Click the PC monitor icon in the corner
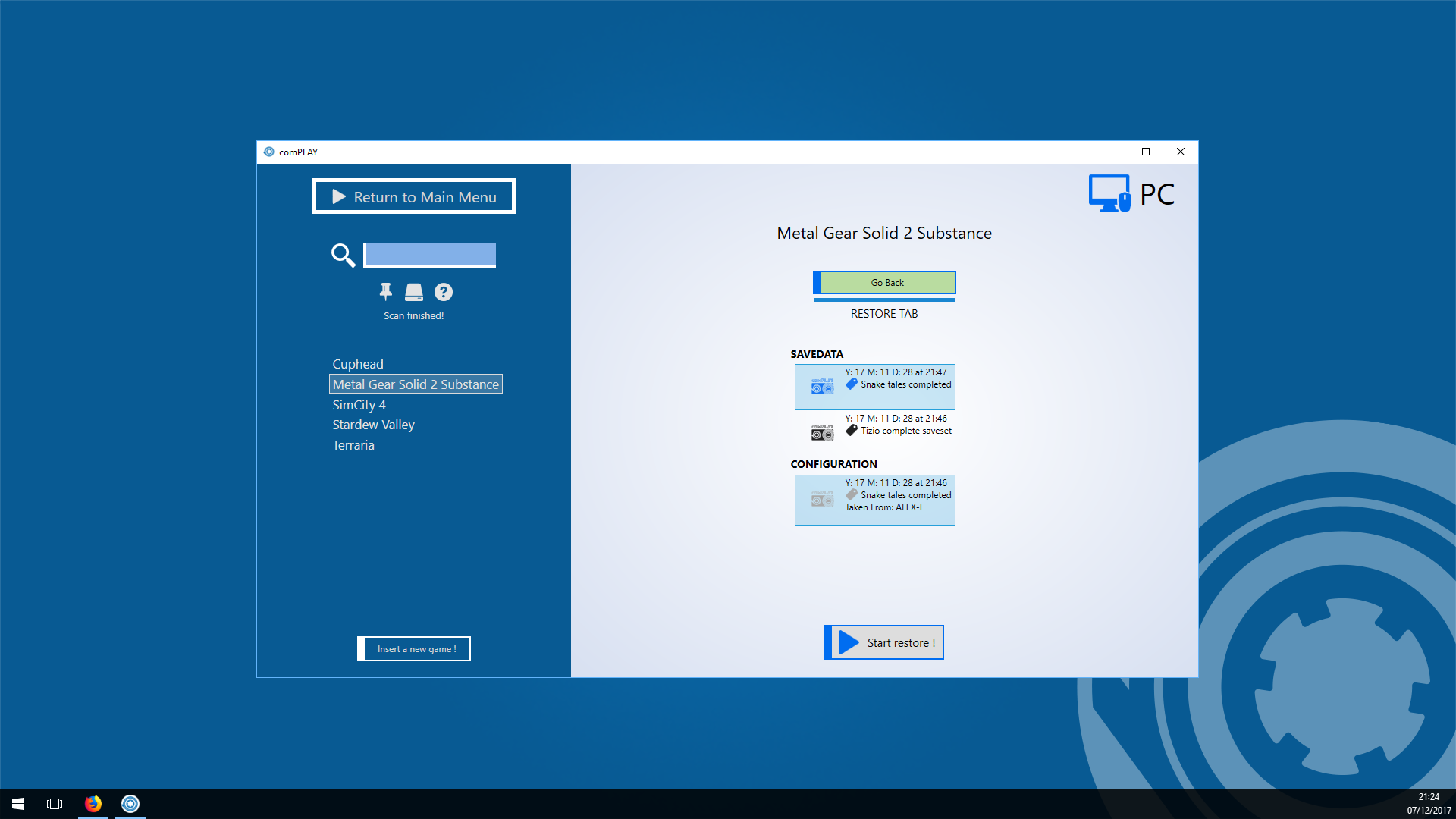The width and height of the screenshot is (1456, 819). 1109,193
